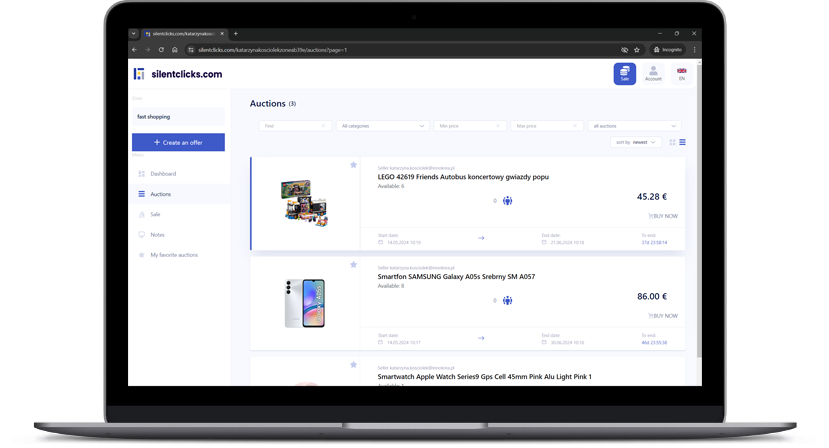Expand the all auctions filter dropdown
The width and height of the screenshot is (829, 448).
[x=634, y=126]
